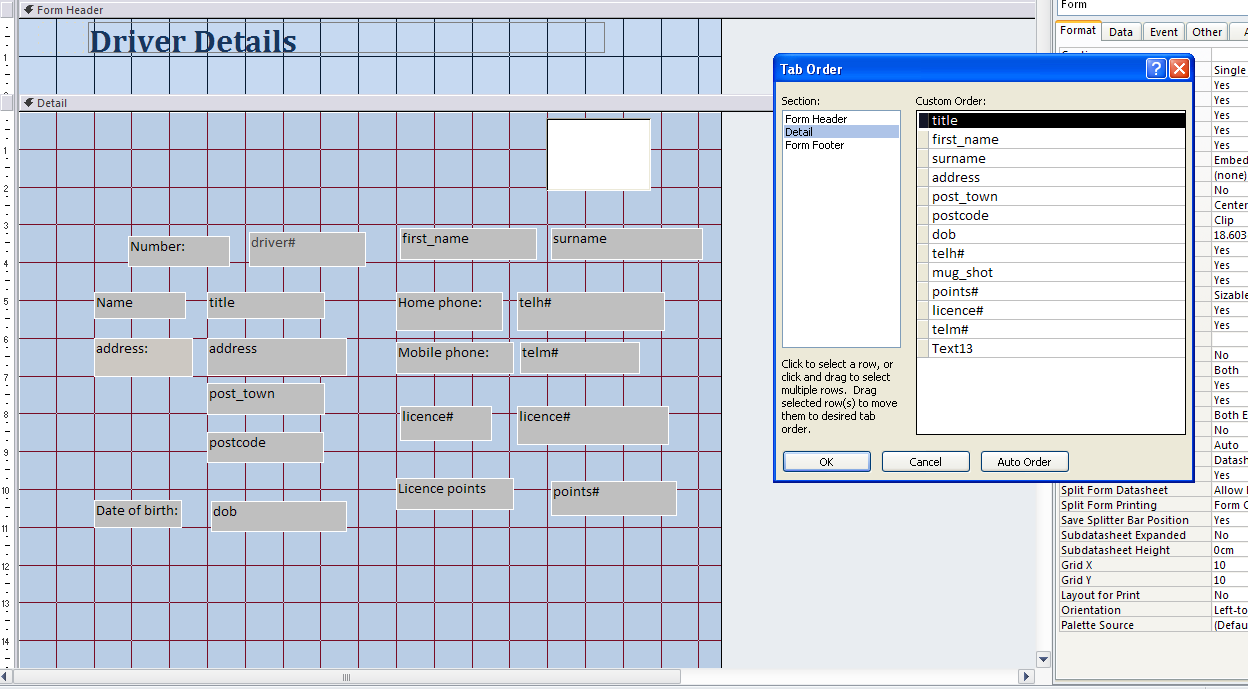The image size is (1248, 689).
Task: Click row selector beside first_name entry
Action: pyautogui.click(x=923, y=139)
